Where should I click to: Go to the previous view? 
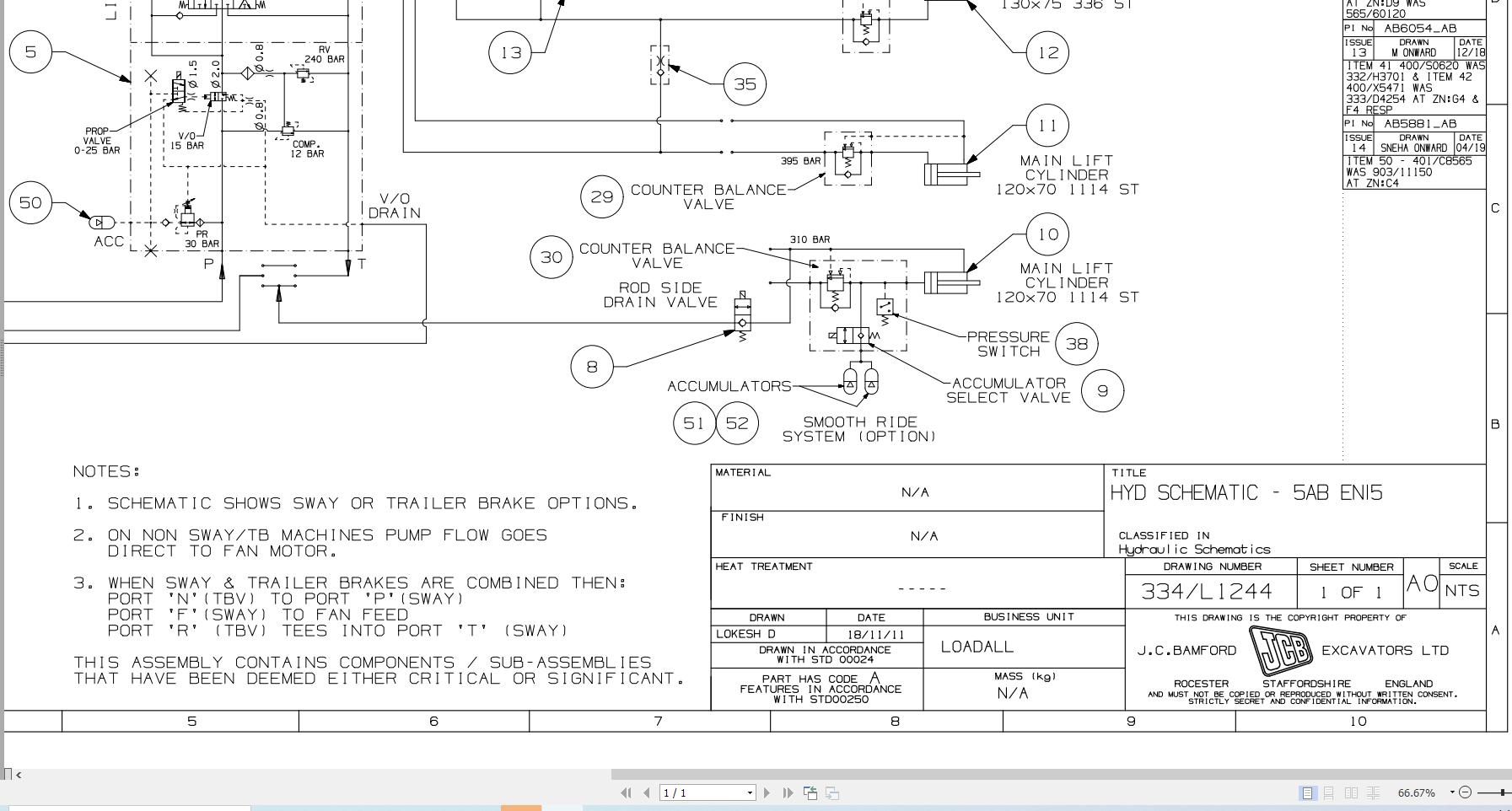(810, 792)
